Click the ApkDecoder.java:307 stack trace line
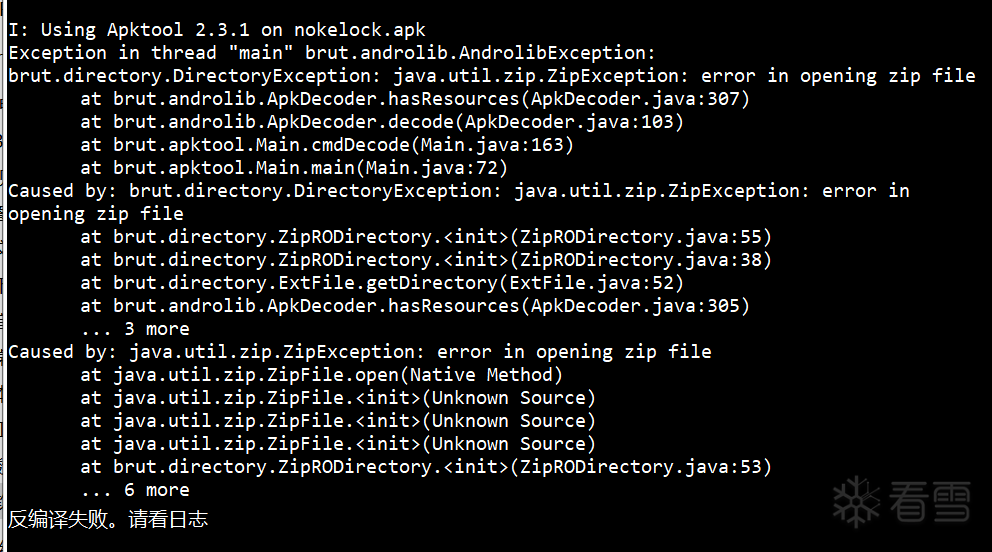 415,99
